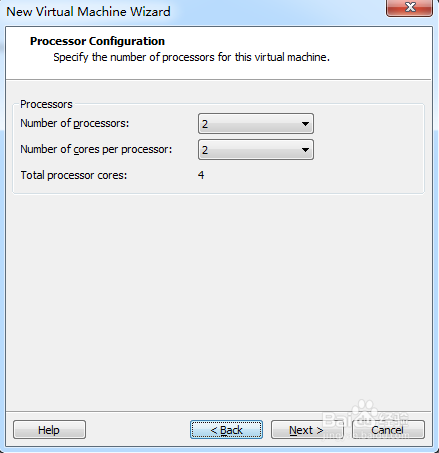Click the total cores value 4

(x=201, y=175)
